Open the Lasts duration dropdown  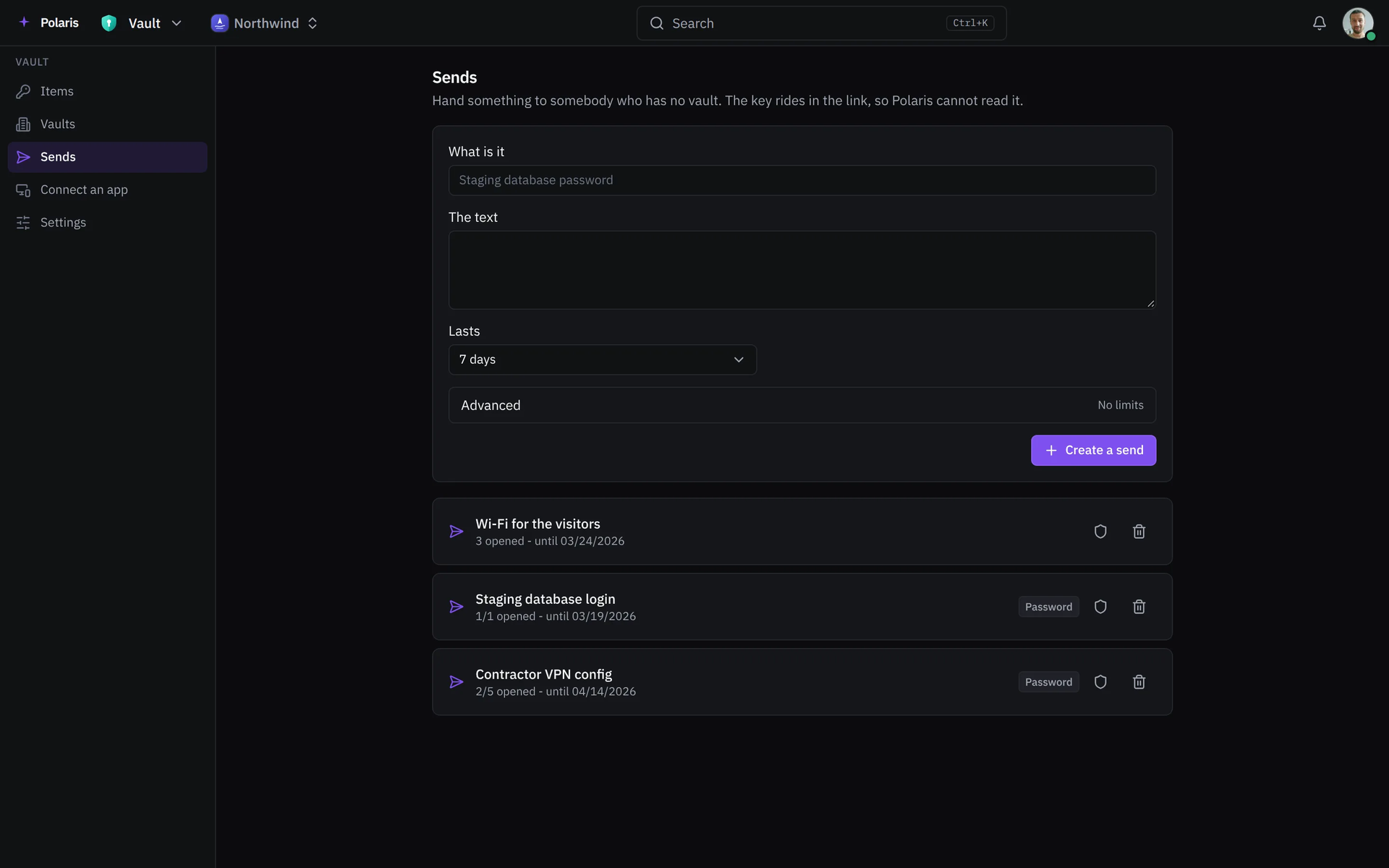click(602, 359)
